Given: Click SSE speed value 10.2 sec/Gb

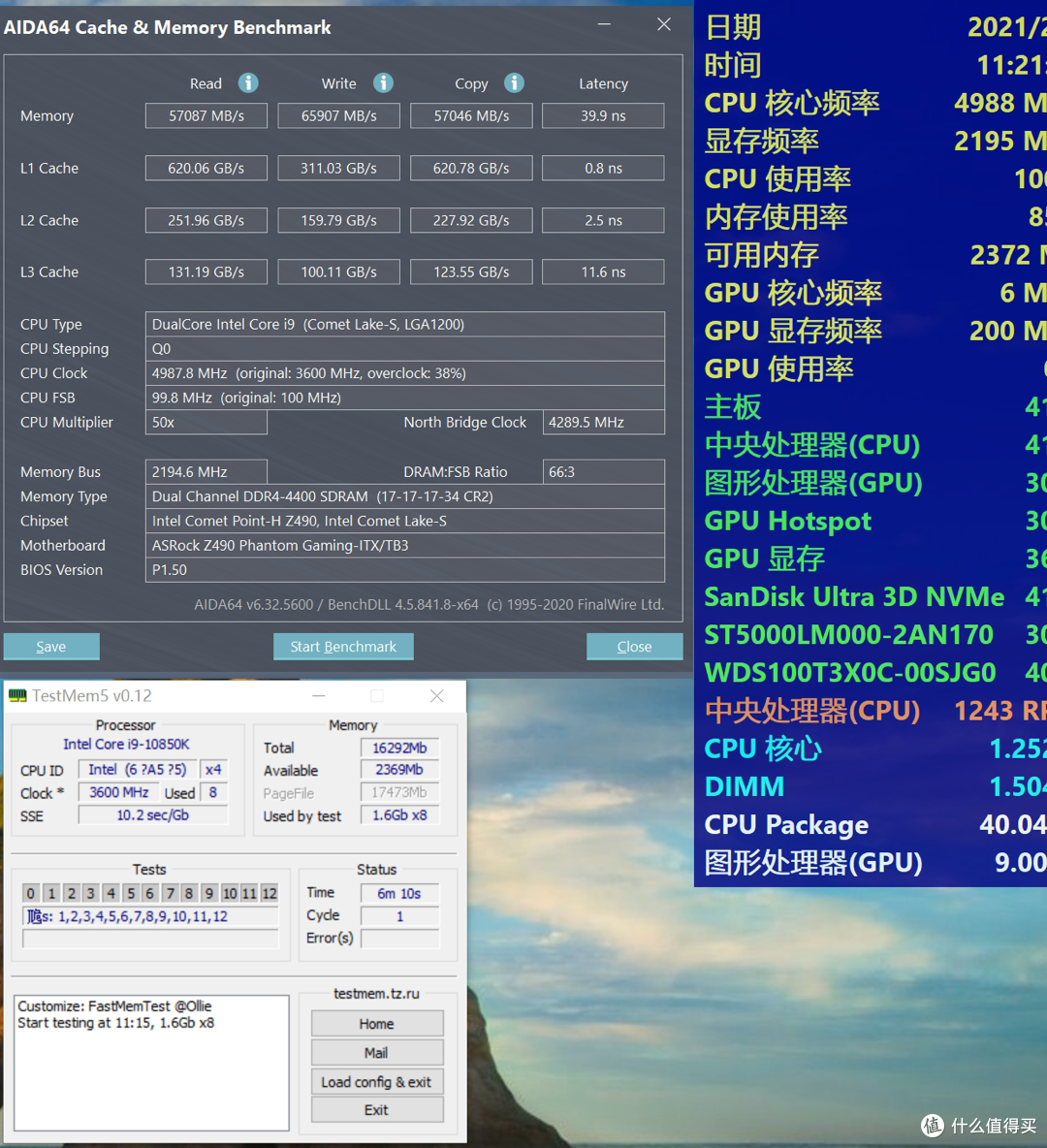Looking at the screenshot, I should coord(153,814).
